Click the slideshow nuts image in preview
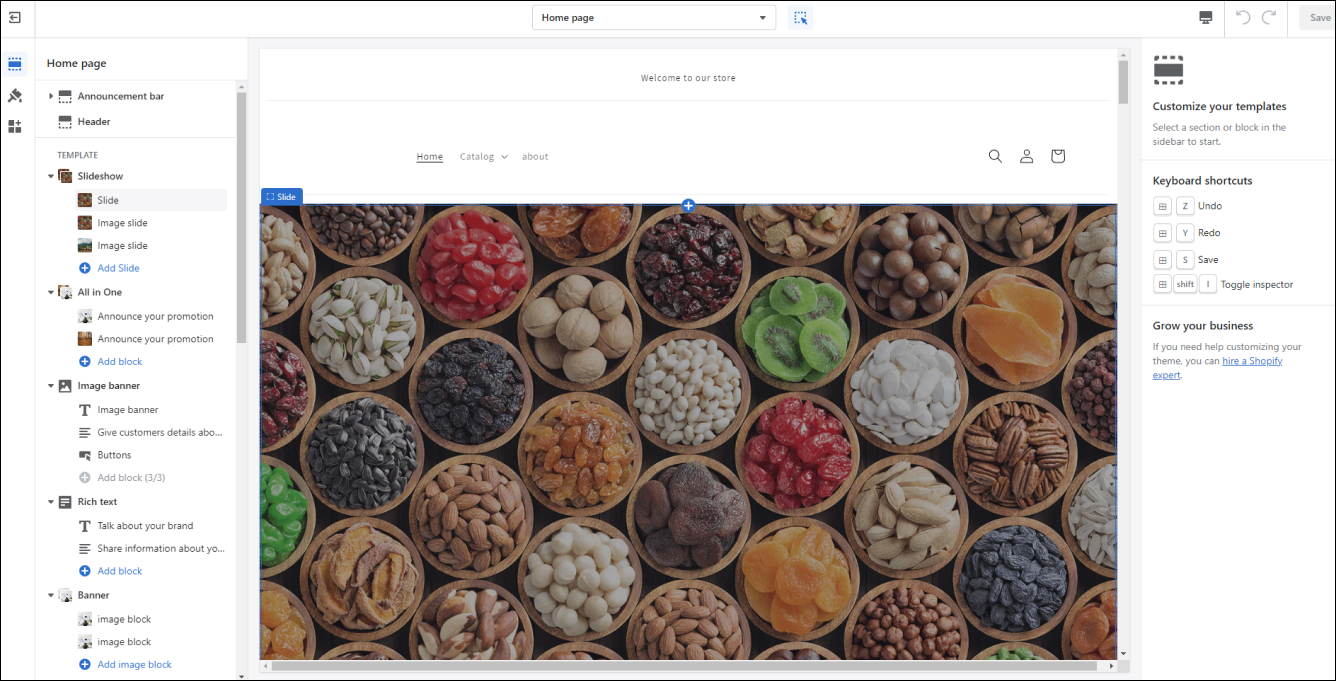The height and width of the screenshot is (681, 1336). click(x=688, y=432)
